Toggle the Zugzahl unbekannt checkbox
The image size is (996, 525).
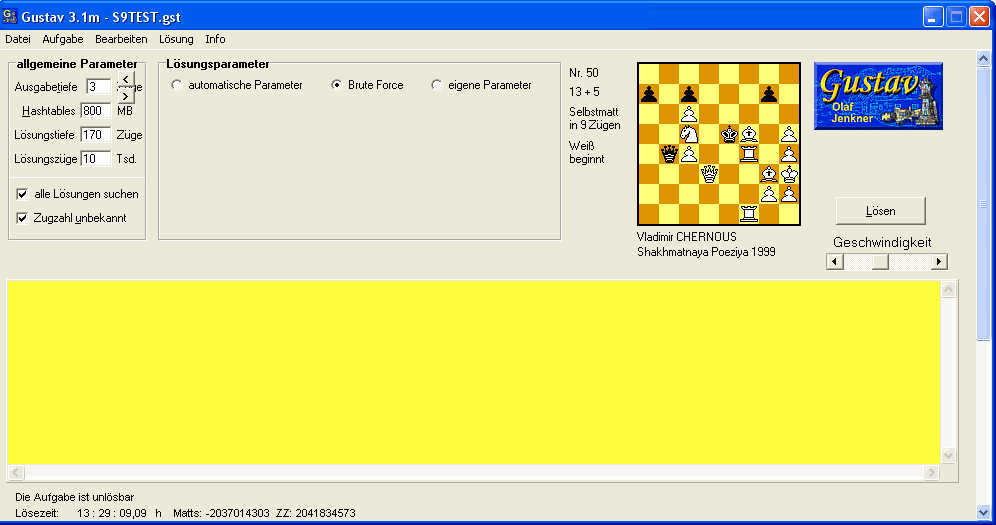coord(23,218)
